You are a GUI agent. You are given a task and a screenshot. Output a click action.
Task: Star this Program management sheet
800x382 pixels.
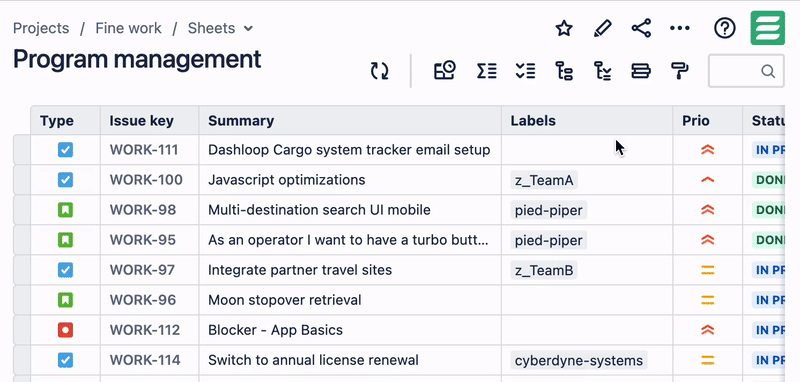pos(564,28)
